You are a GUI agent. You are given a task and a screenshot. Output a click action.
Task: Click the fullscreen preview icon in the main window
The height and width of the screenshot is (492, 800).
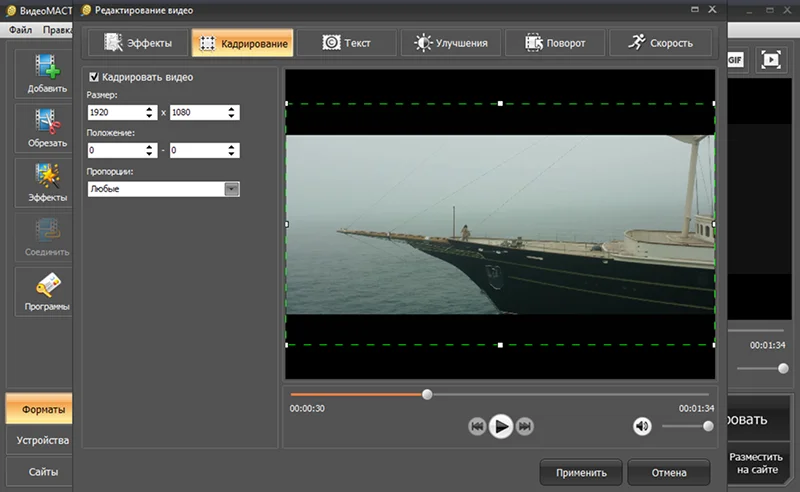pyautogui.click(x=770, y=60)
